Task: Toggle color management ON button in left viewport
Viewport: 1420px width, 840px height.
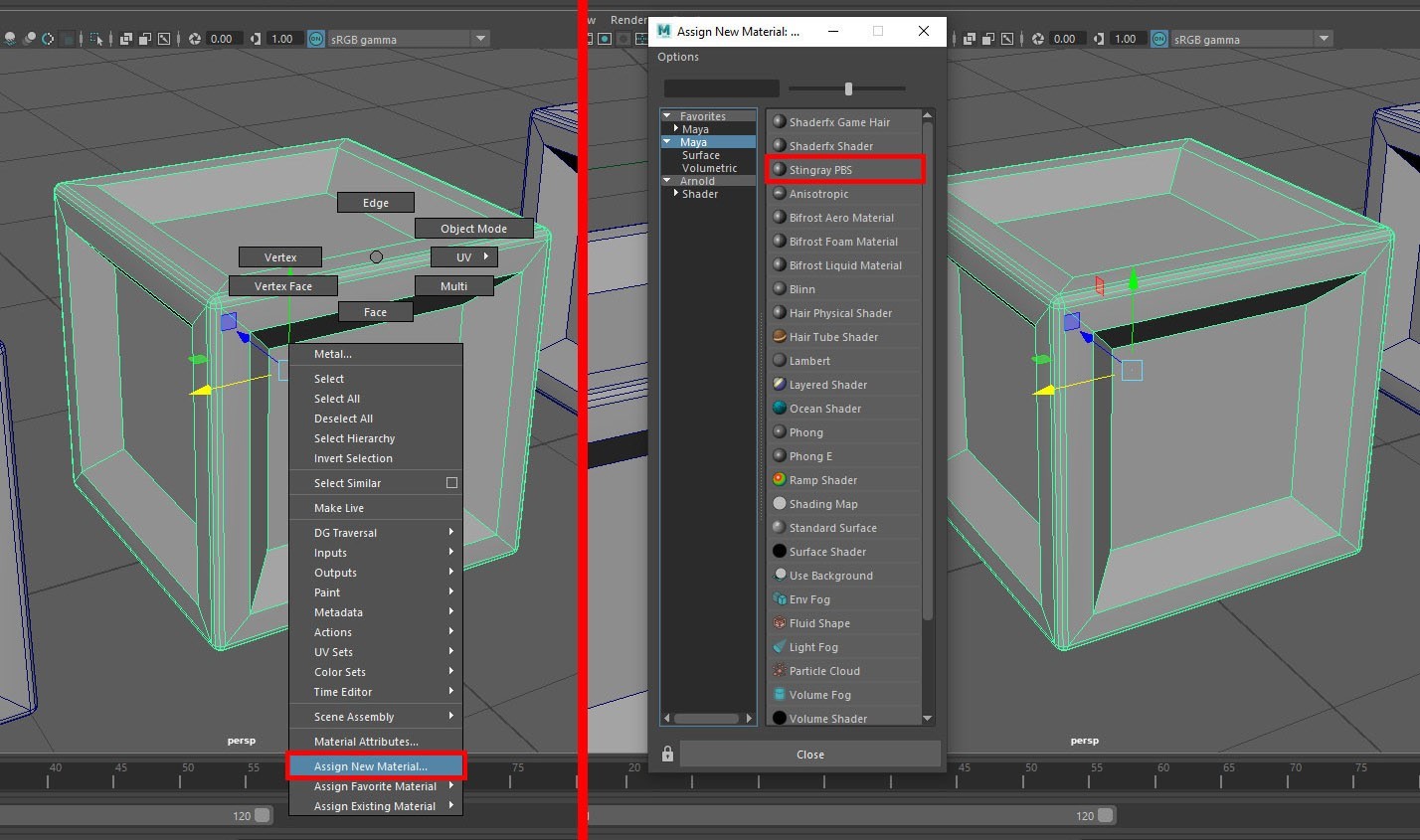Action: [316, 39]
